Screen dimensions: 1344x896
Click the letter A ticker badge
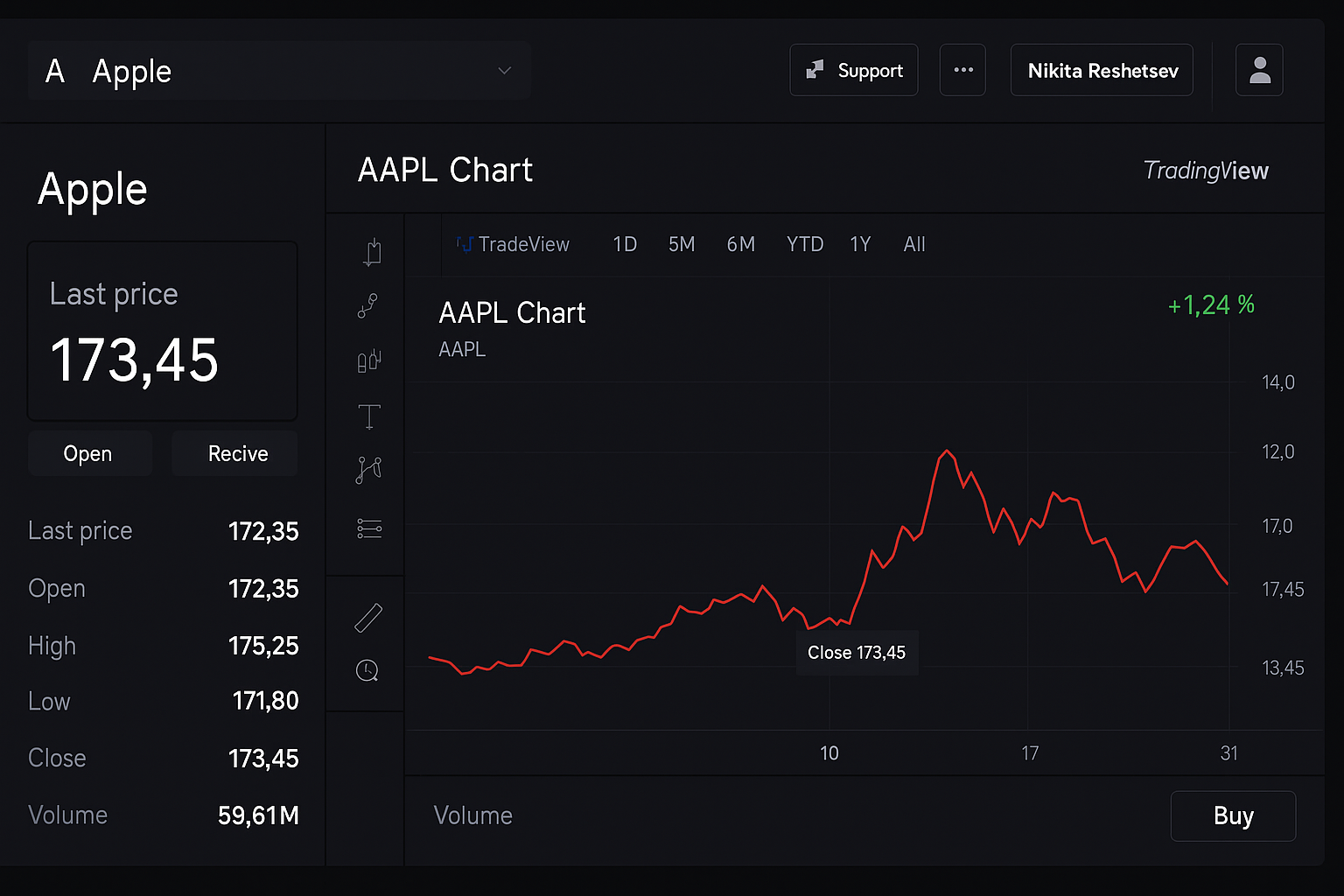55,71
